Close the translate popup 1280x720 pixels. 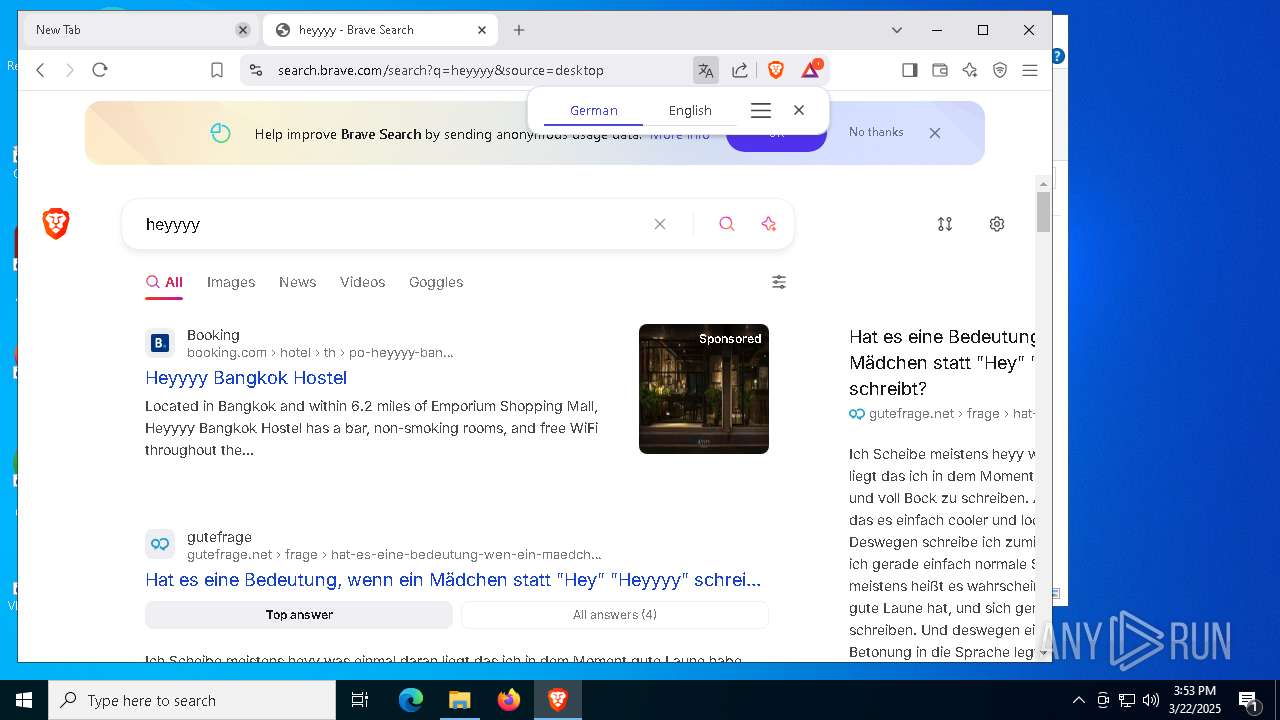tap(799, 111)
